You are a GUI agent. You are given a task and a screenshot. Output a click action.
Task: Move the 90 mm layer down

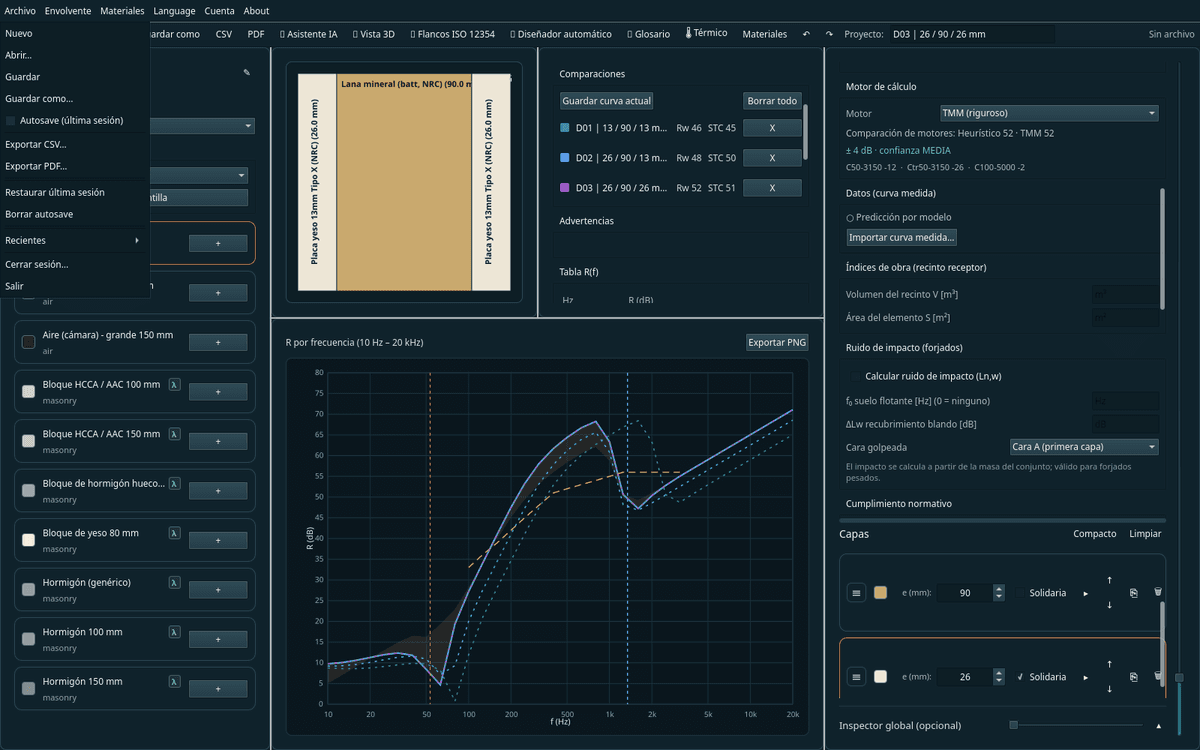tap(1109, 605)
